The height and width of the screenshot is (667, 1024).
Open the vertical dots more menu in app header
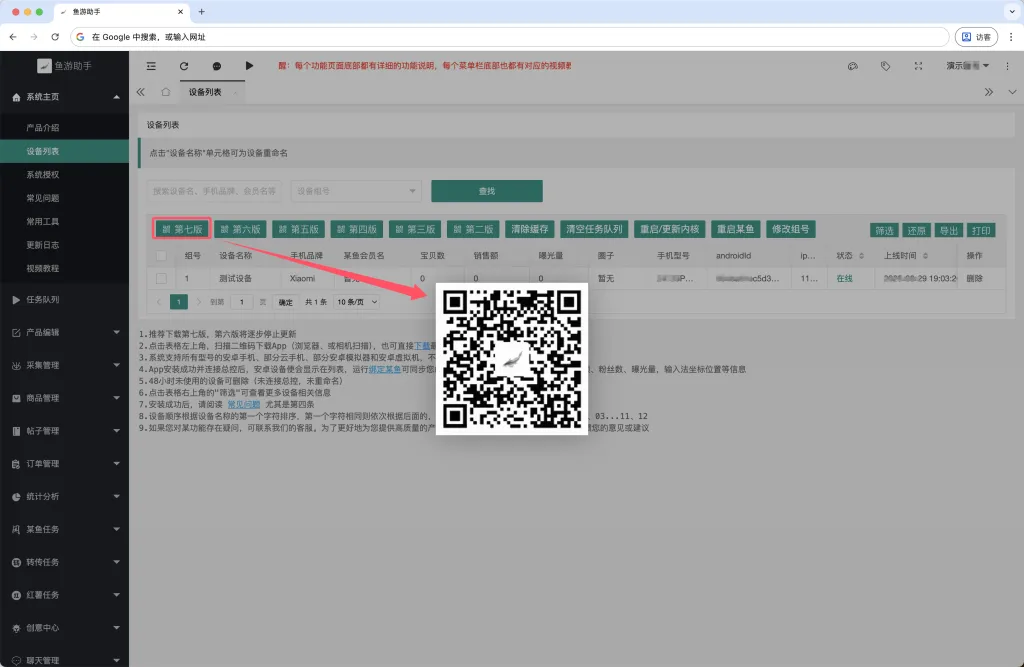click(x=1007, y=66)
